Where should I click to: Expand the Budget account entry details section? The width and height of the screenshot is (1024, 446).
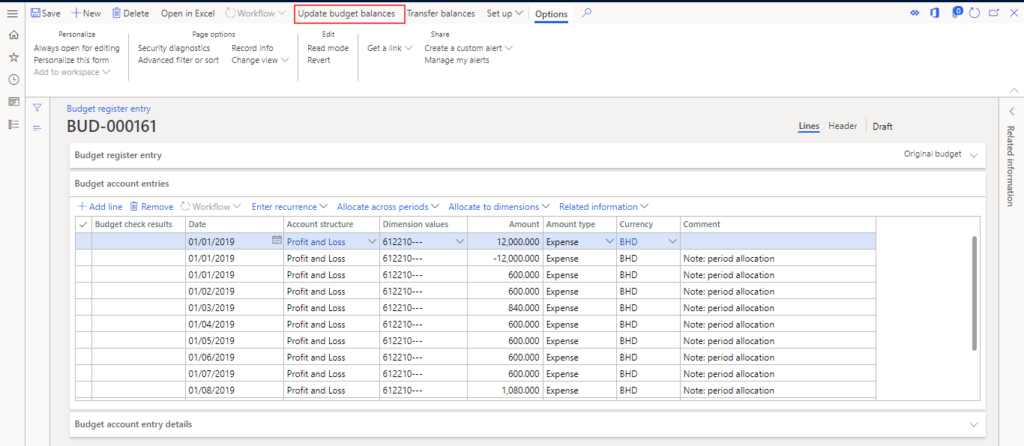tap(973, 425)
